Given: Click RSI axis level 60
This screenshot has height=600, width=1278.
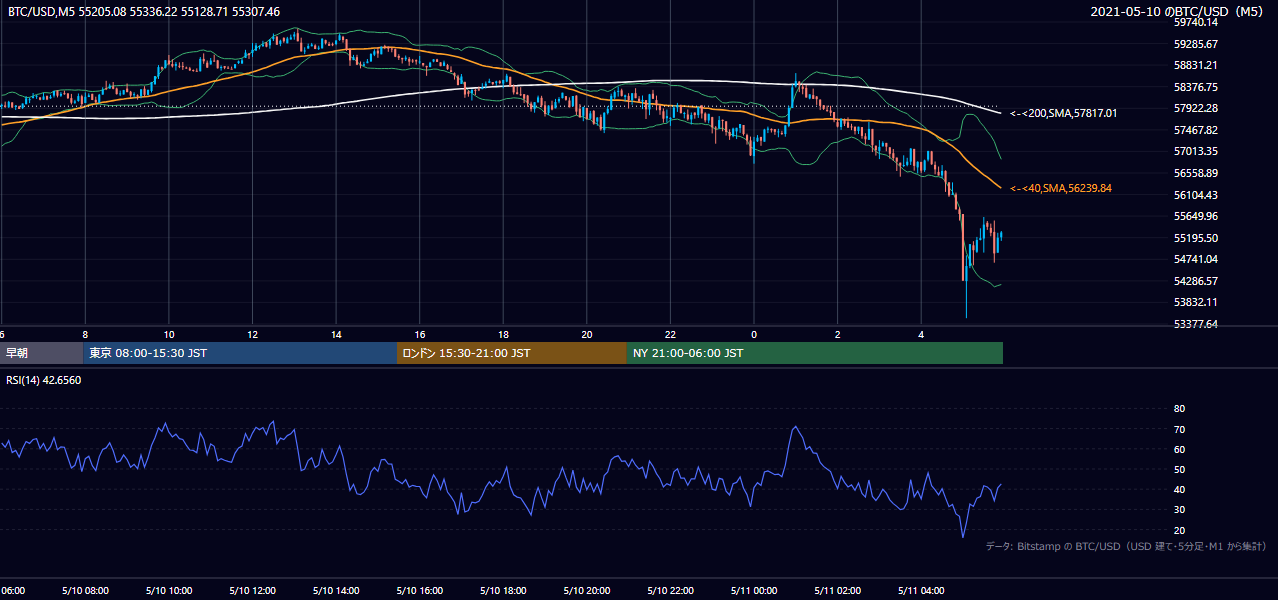Looking at the screenshot, I should click(1179, 449).
